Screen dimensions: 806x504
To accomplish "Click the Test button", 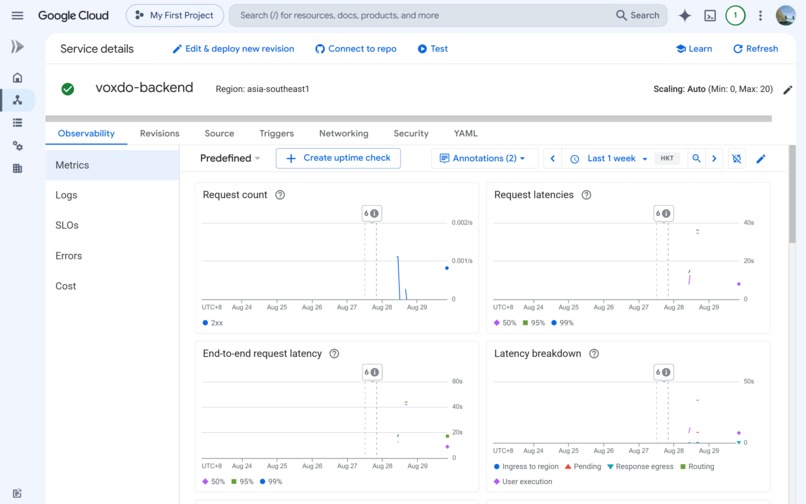I will tap(432, 49).
